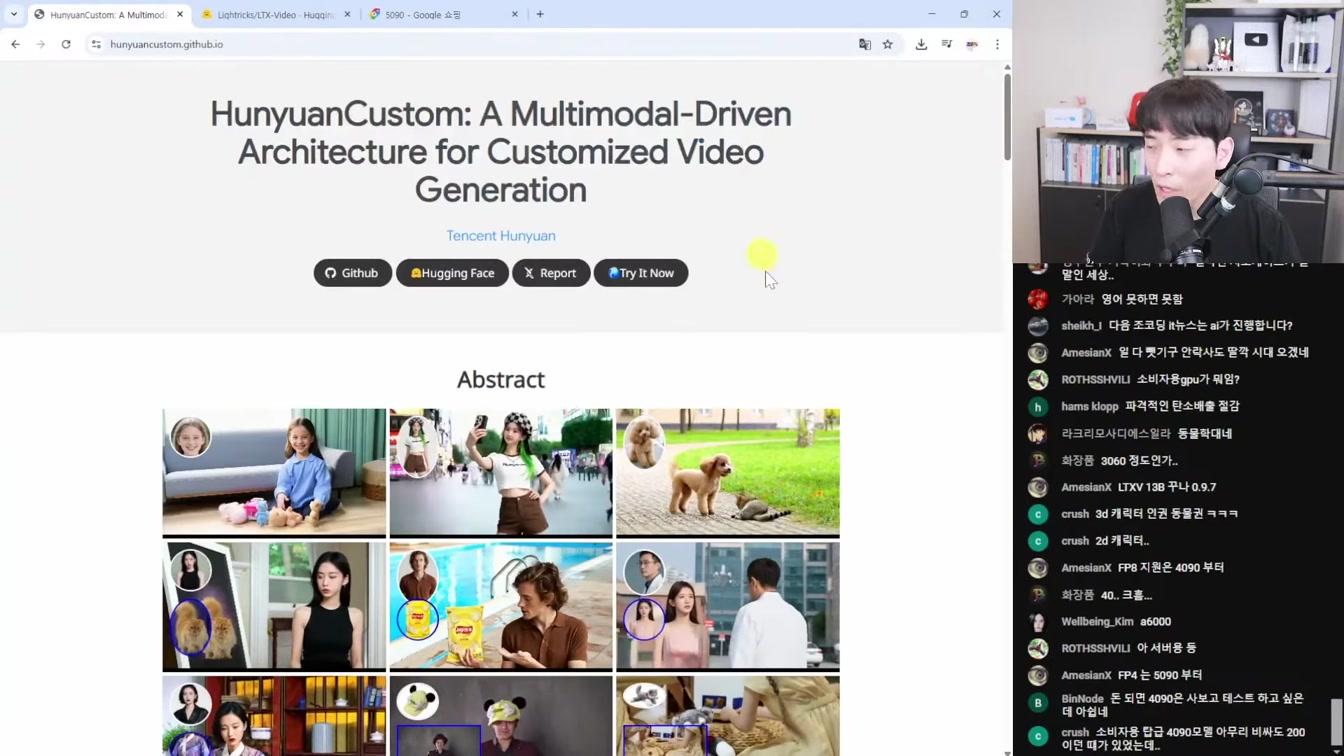Image resolution: width=1344 pixels, height=756 pixels.
Task: Click the hams klopp chat avatar
Action: coord(1038,406)
